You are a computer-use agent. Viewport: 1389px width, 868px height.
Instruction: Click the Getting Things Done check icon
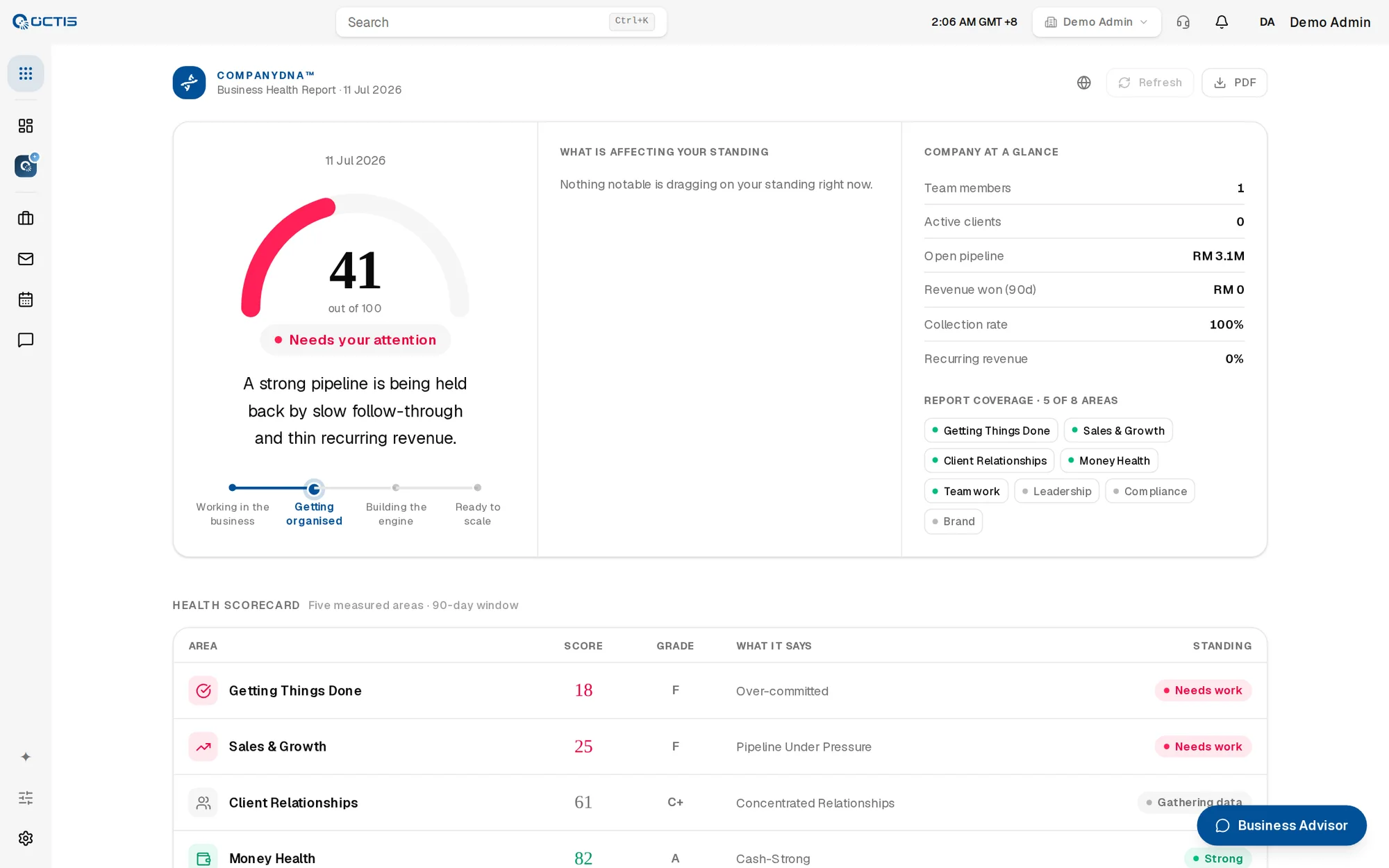pyautogui.click(x=203, y=691)
